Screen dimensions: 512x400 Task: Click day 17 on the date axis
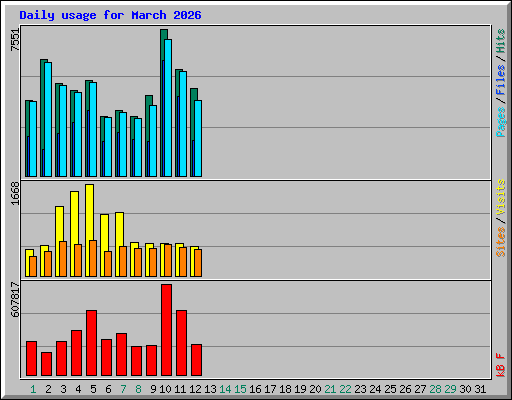tap(270, 389)
